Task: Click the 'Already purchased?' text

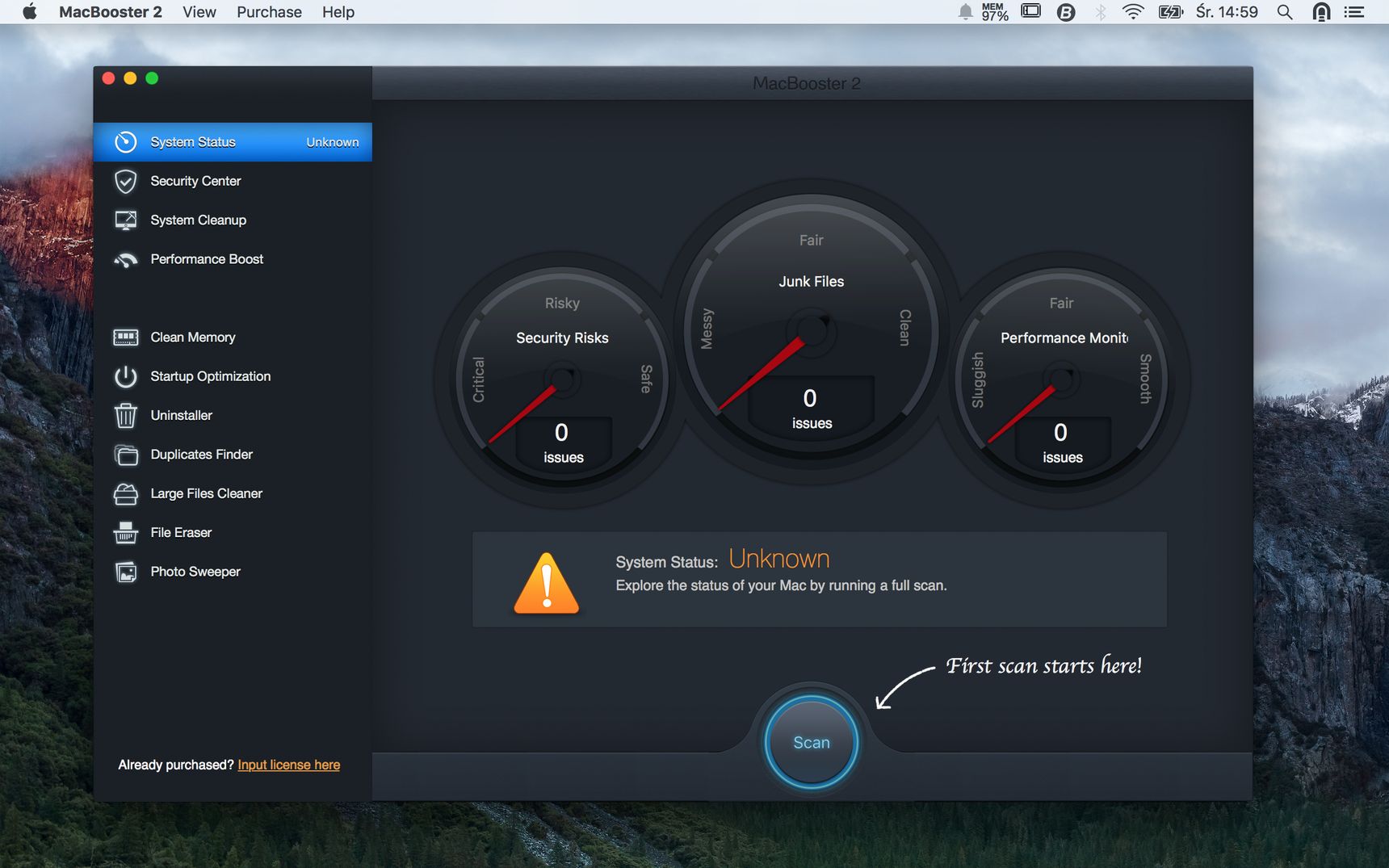Action: click(176, 765)
